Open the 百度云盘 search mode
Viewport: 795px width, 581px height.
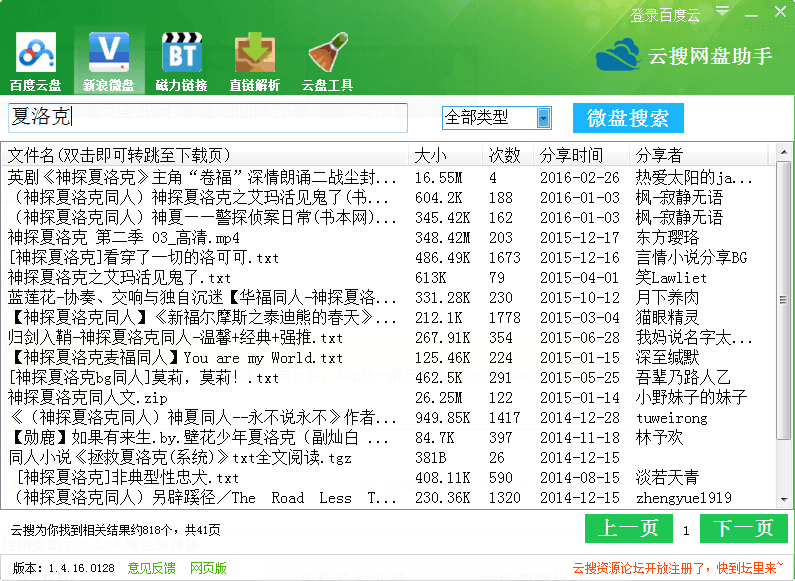pyautogui.click(x=35, y=60)
